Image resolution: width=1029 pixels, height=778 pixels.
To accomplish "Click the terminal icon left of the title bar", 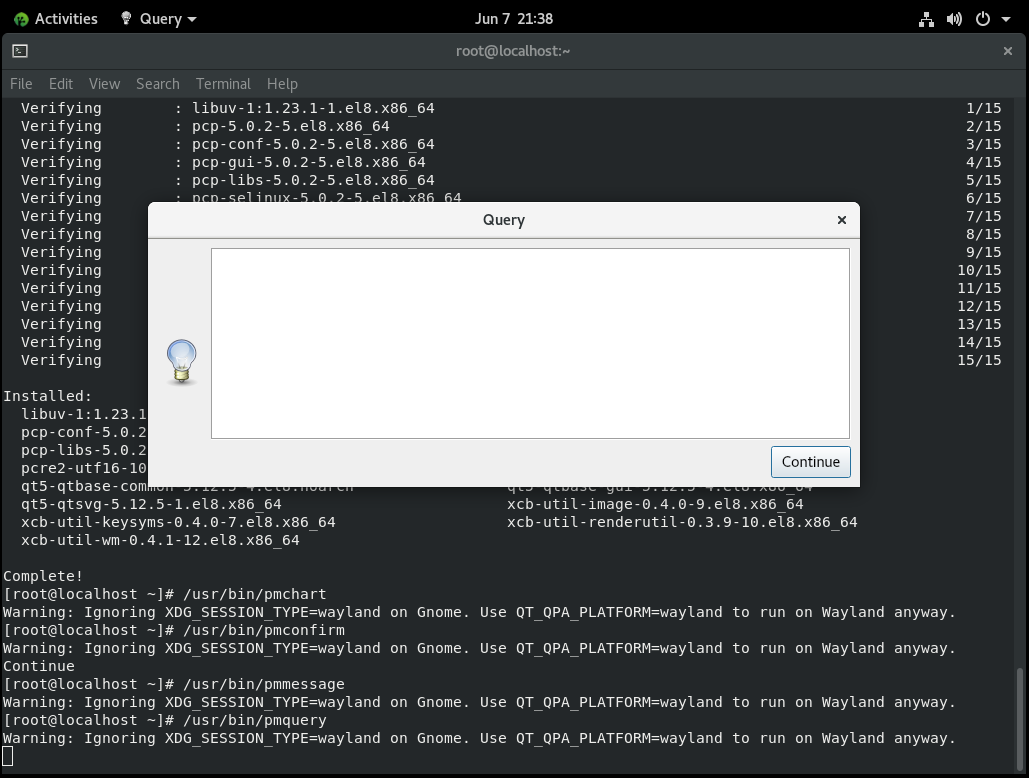I will pos(19,51).
